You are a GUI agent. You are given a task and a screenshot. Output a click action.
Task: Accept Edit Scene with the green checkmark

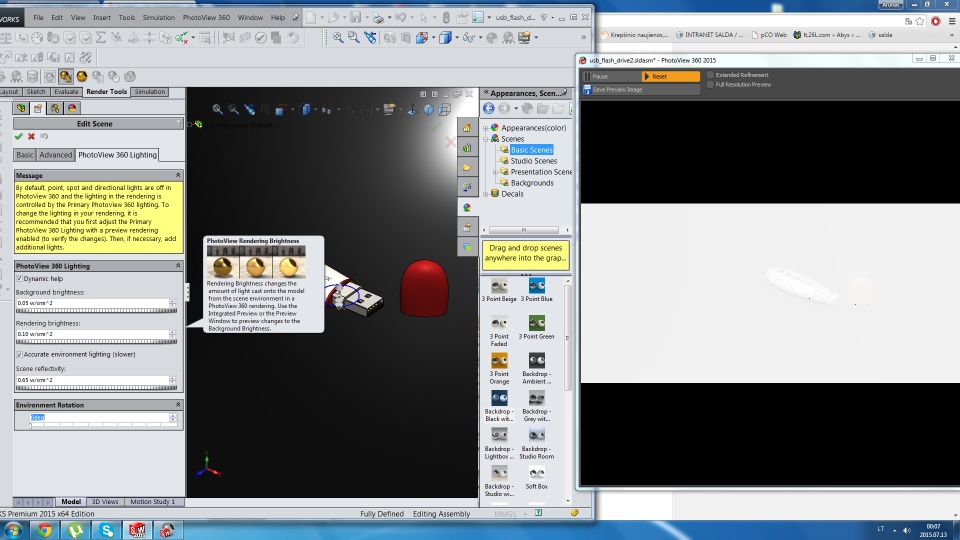click(18, 137)
